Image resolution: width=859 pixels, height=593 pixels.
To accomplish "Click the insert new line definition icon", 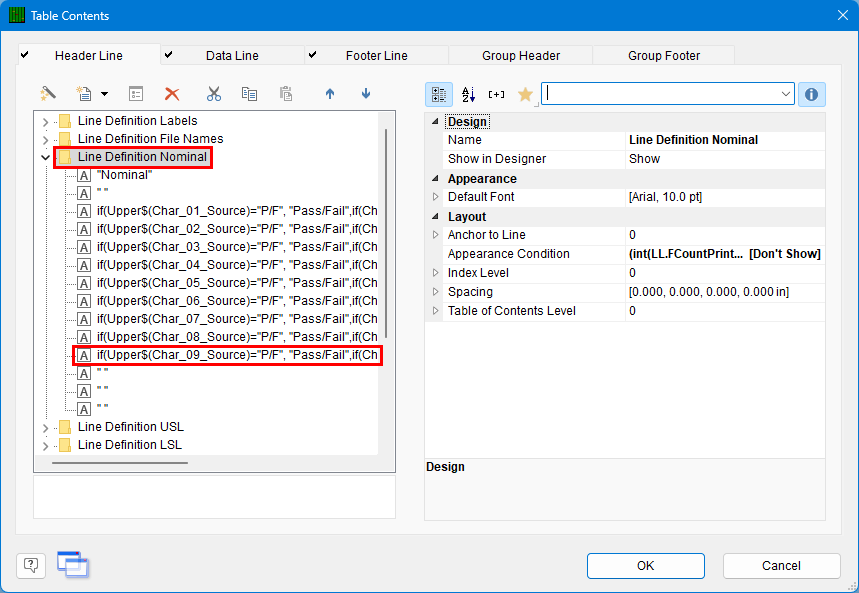I will pos(84,94).
